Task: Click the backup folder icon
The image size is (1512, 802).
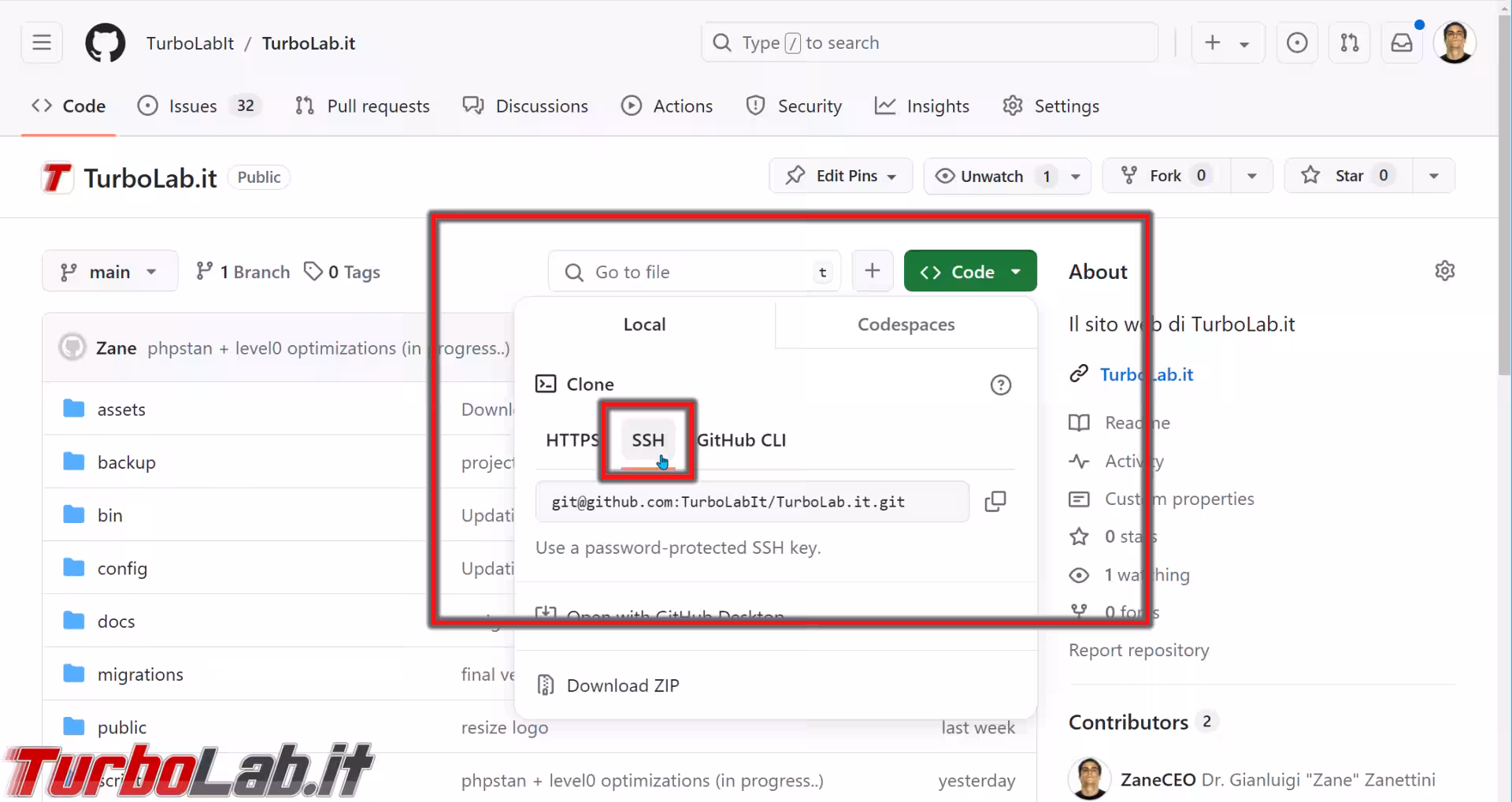Action: click(74, 461)
